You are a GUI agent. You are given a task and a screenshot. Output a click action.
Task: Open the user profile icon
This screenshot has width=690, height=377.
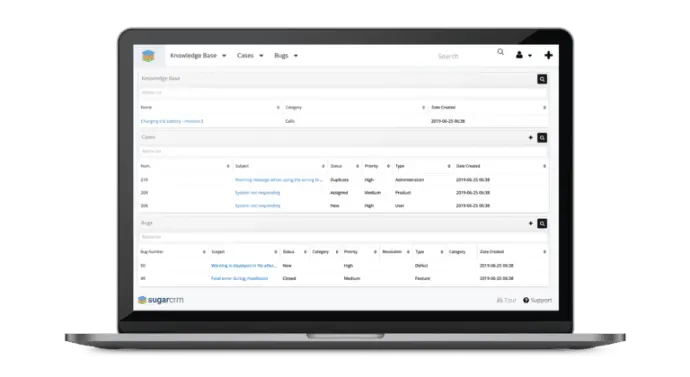(519, 55)
